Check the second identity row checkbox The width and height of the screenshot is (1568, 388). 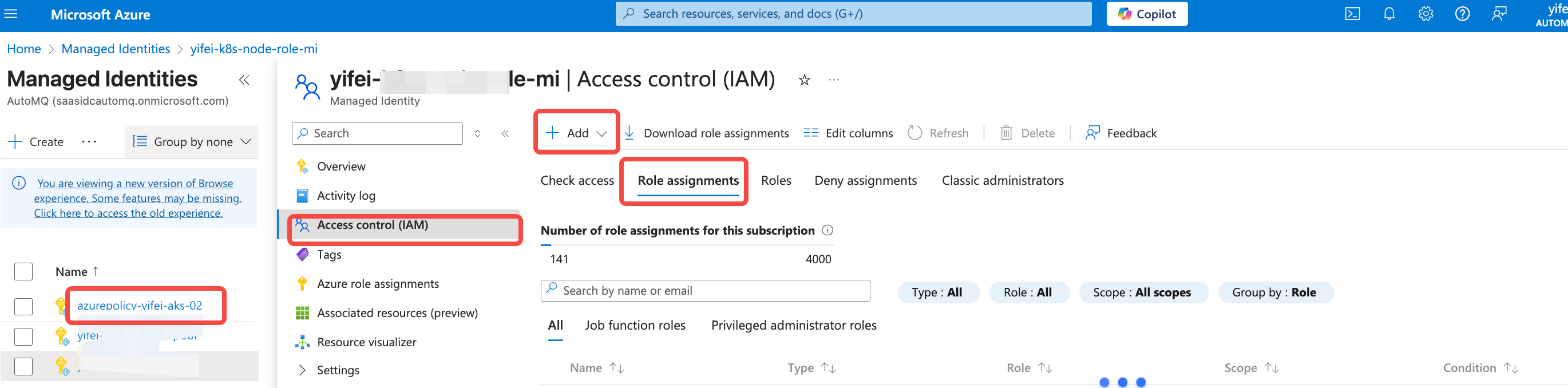click(x=23, y=336)
